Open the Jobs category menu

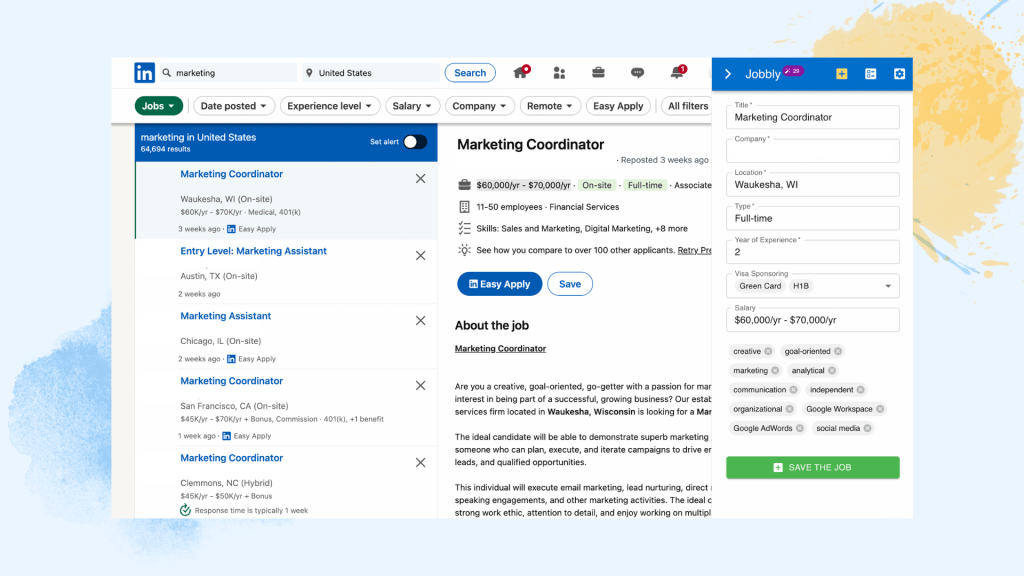(157, 105)
